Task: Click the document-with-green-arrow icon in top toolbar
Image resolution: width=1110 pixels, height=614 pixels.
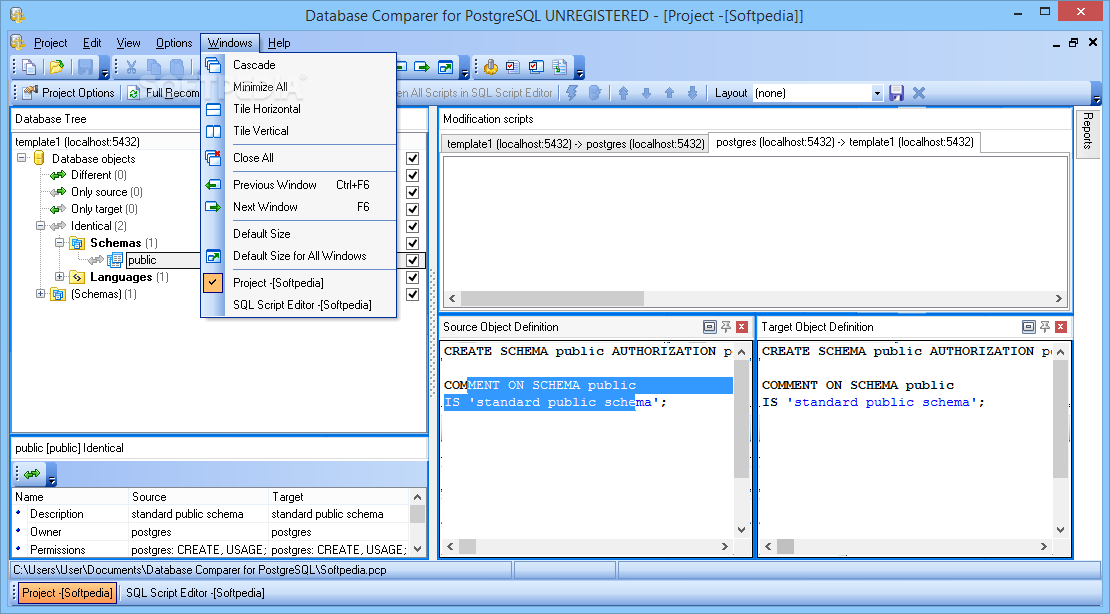Action: (559, 67)
